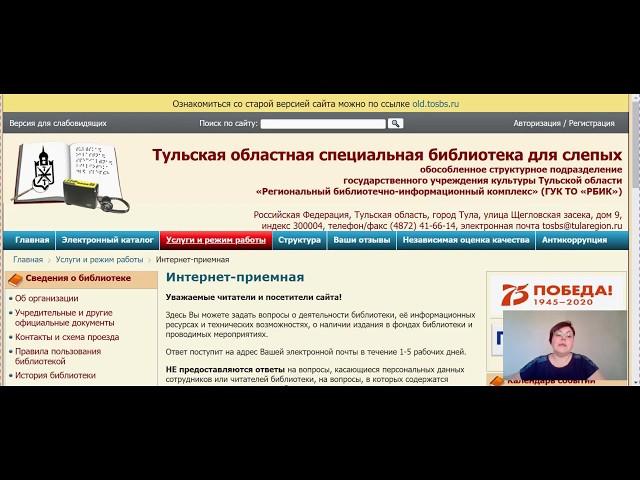Image resolution: width=640 pixels, height=480 pixels.
Task: Open the Антикоррупция menu tab
Action: tap(574, 240)
